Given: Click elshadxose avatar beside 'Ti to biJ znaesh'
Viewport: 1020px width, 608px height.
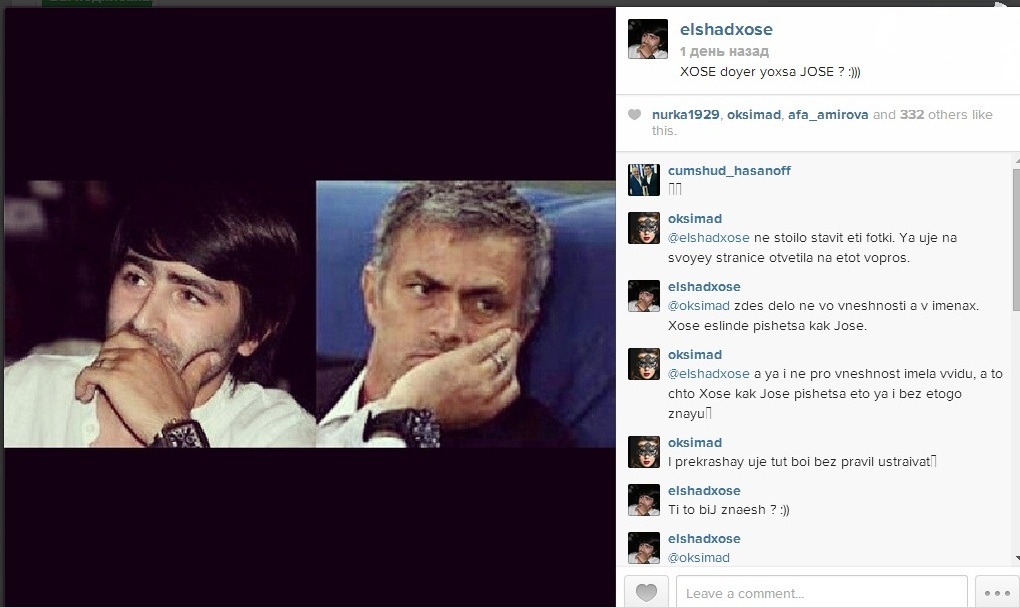Looking at the screenshot, I should coord(644,500).
